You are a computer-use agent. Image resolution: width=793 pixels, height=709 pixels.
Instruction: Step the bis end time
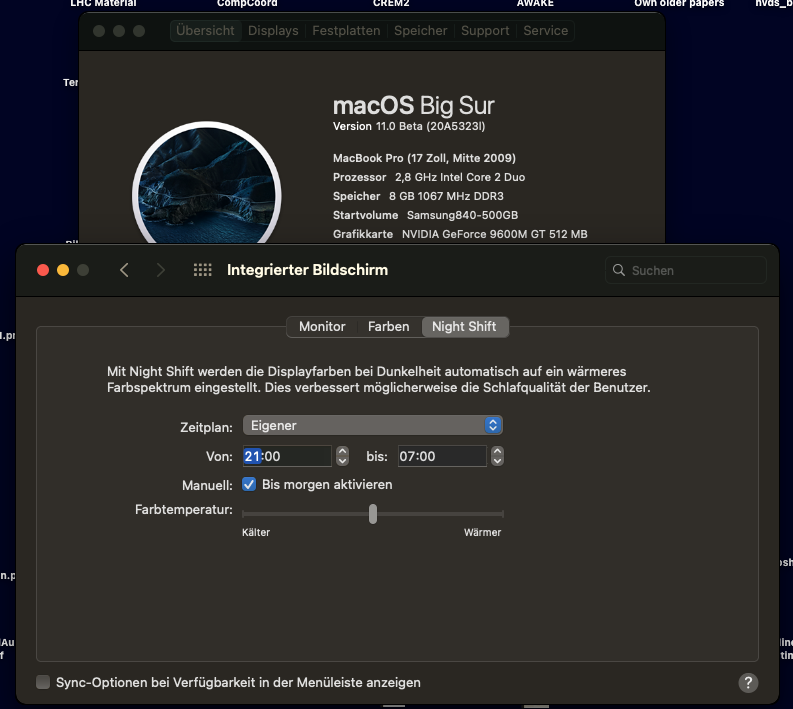[x=498, y=456]
